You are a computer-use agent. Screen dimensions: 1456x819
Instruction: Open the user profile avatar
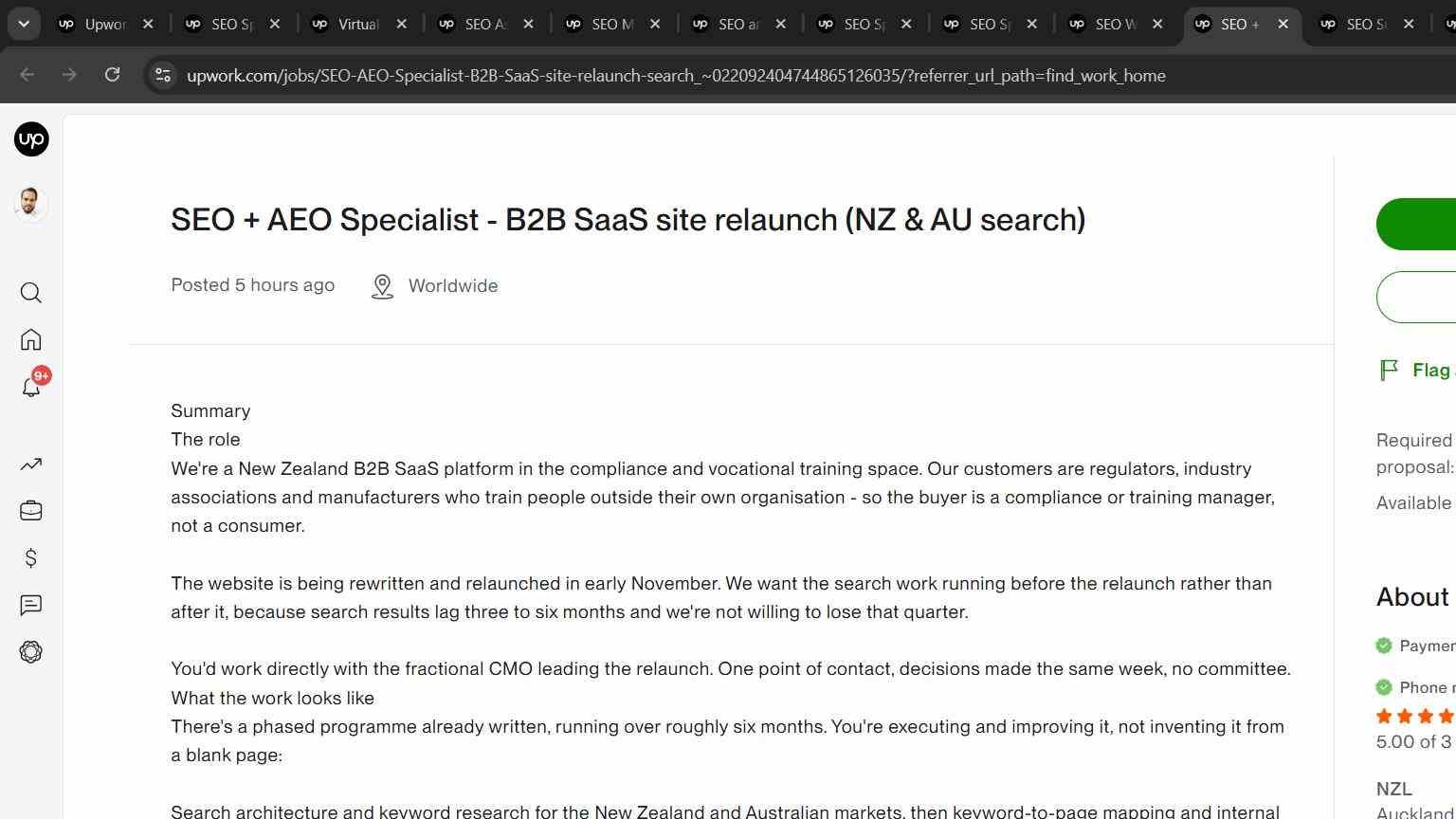click(x=31, y=204)
